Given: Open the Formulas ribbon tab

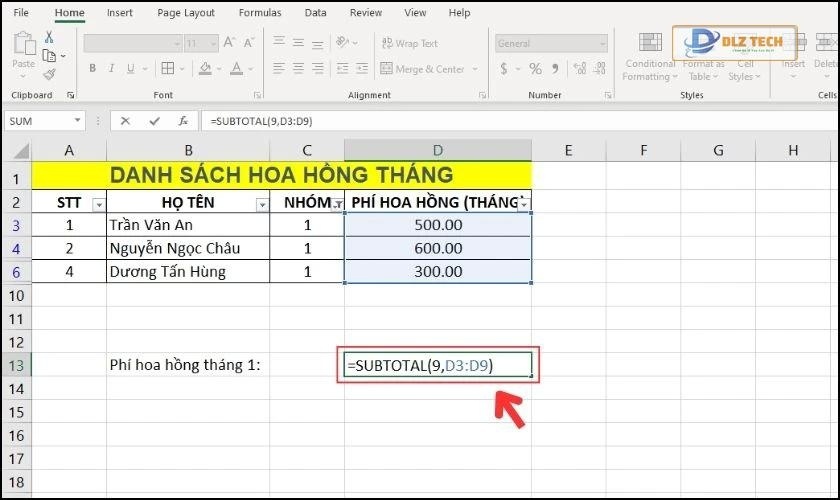Looking at the screenshot, I should click(260, 13).
